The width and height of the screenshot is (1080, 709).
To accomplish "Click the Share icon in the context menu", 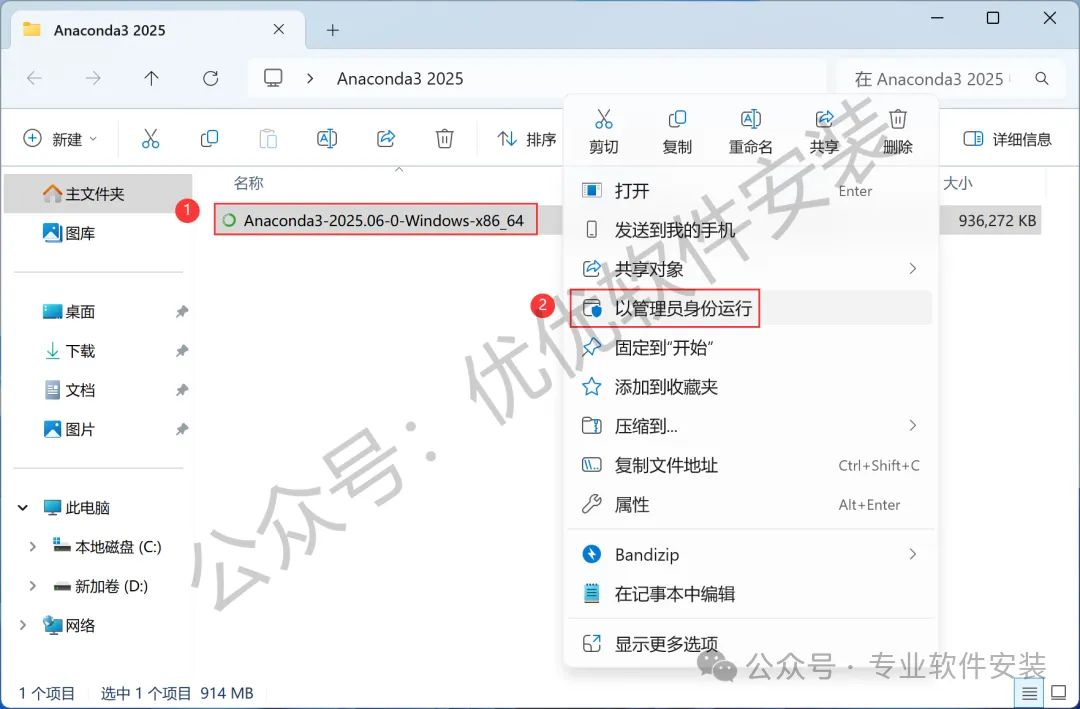I will pos(824,120).
